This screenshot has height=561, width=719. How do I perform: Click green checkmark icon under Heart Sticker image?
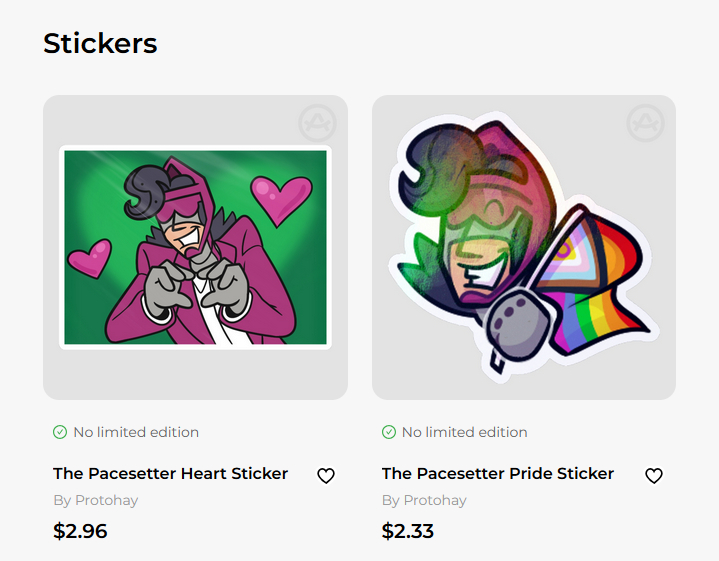point(60,432)
